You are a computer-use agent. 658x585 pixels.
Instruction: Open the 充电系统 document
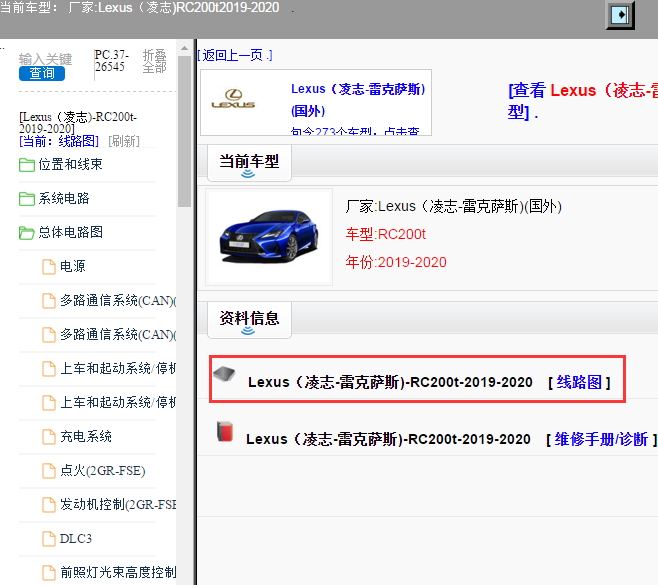click(86, 436)
